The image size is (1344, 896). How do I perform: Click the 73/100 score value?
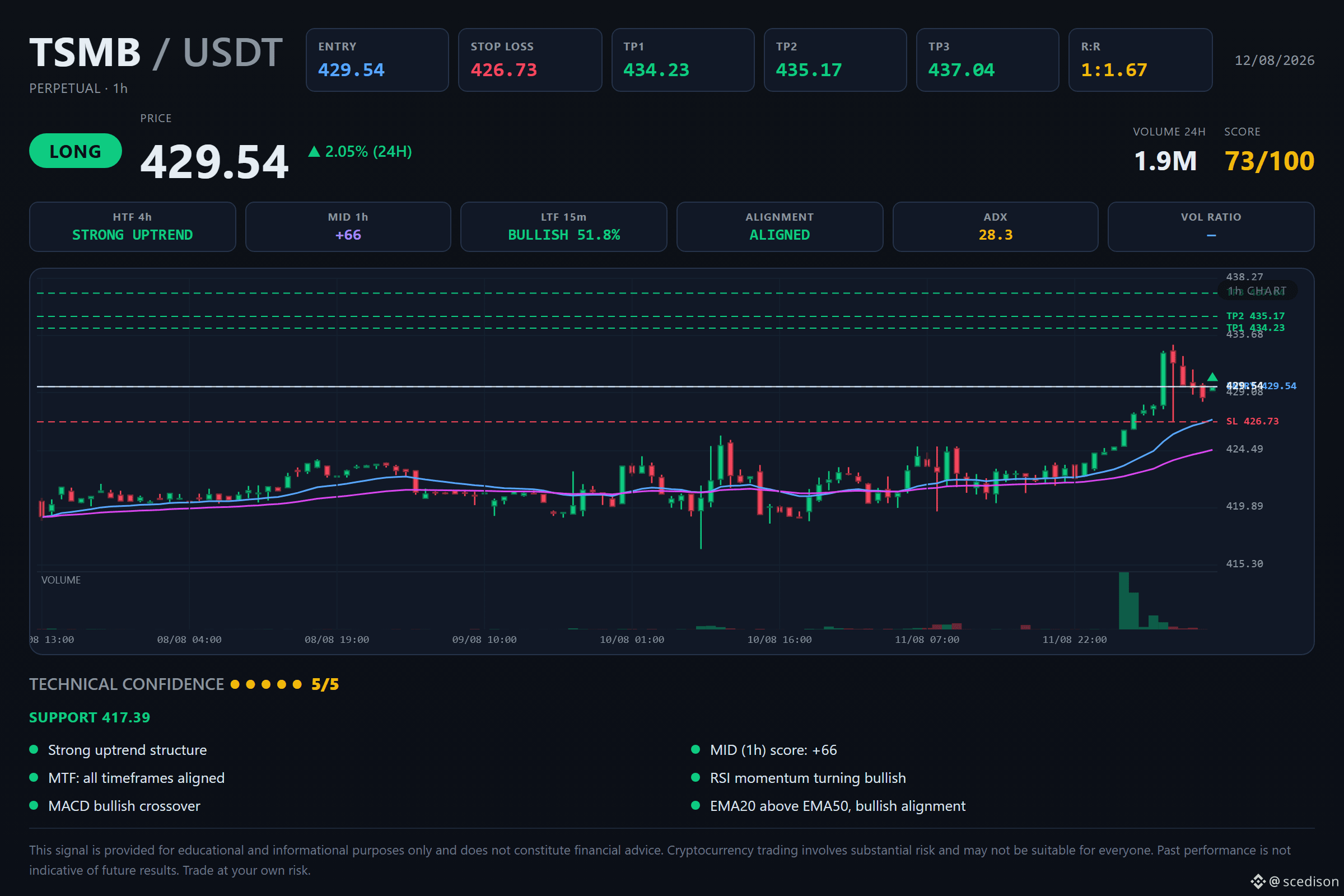click(x=1269, y=161)
